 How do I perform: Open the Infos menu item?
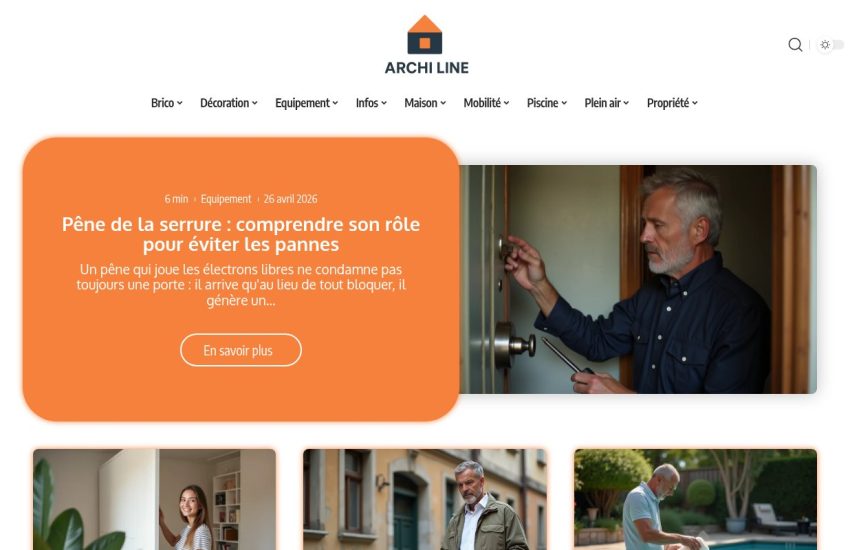371,103
